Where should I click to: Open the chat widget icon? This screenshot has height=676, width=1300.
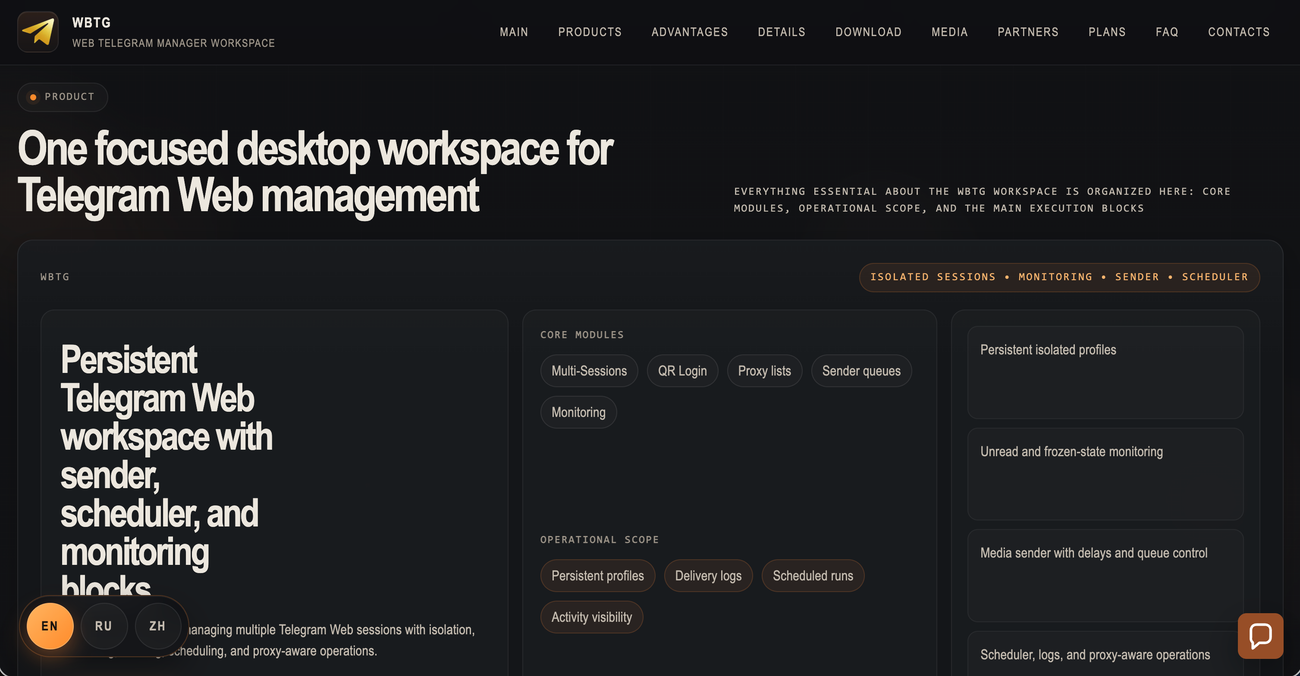point(1260,635)
